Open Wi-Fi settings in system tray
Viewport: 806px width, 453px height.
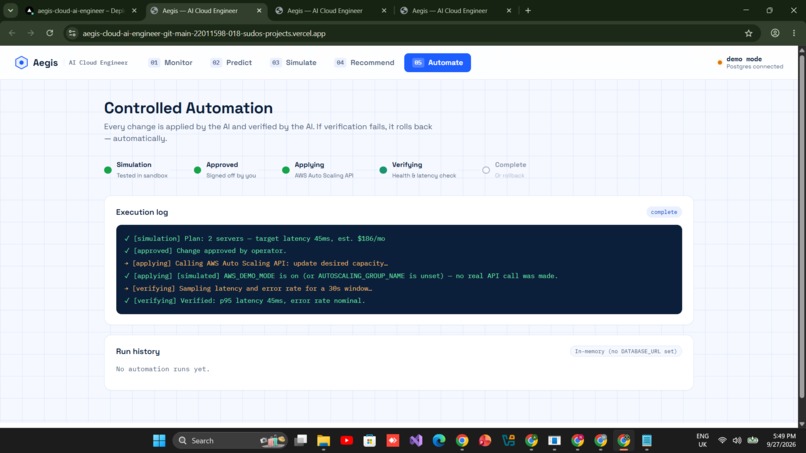click(x=722, y=441)
